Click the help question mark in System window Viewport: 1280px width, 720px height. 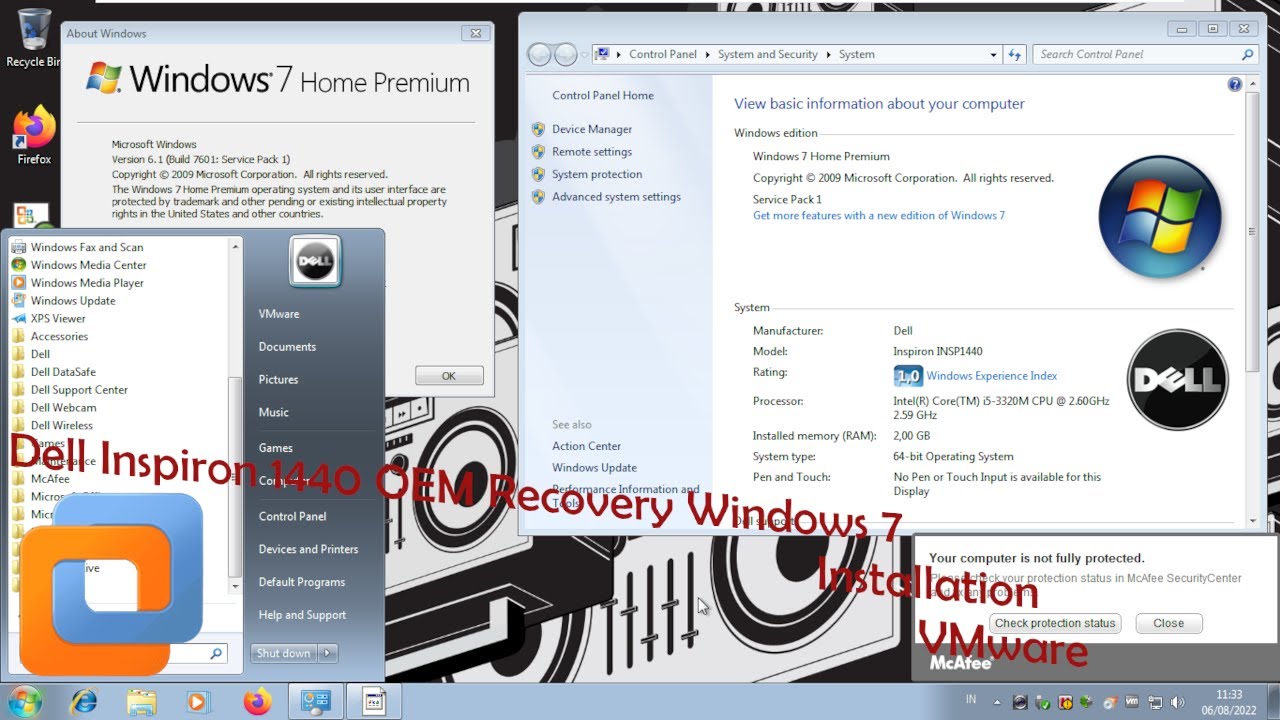tap(1234, 85)
